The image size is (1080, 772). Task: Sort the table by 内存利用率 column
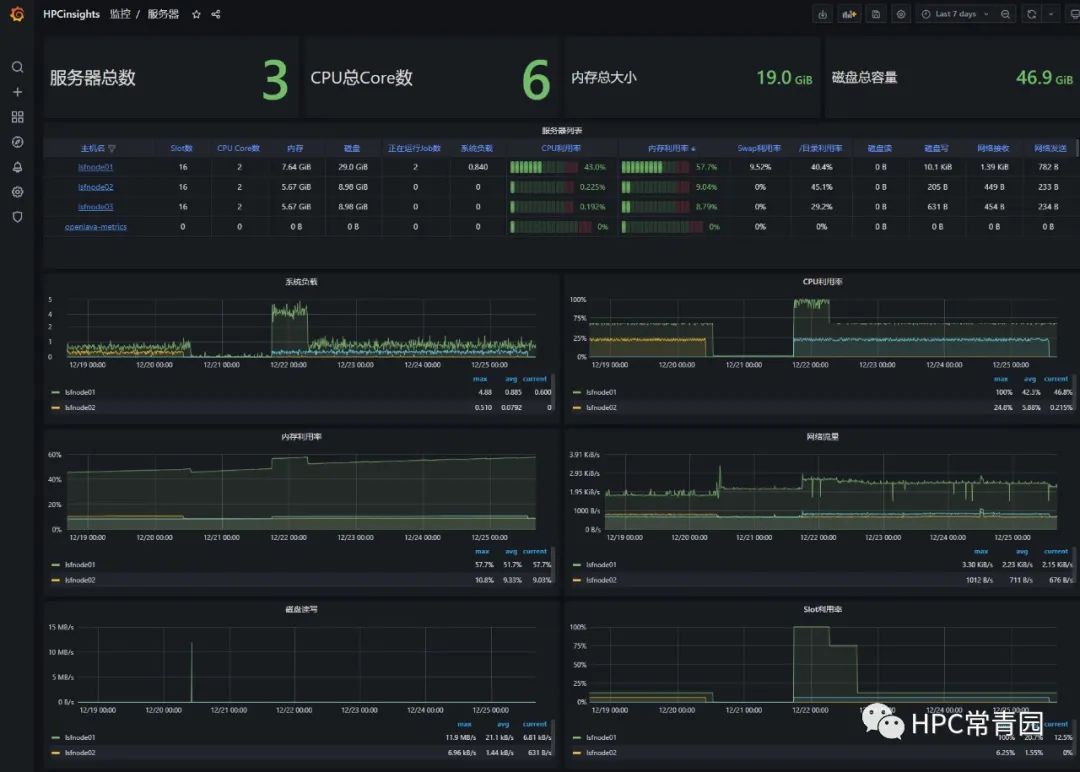[668, 148]
